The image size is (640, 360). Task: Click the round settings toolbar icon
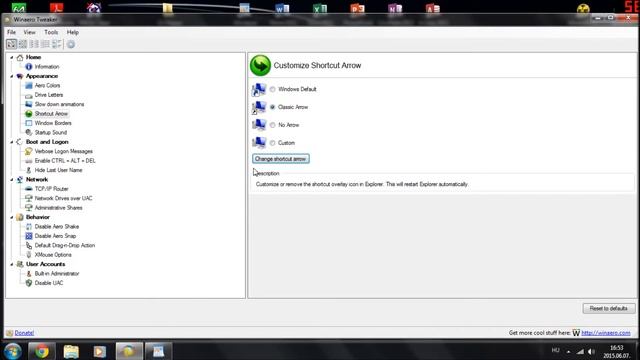71,44
